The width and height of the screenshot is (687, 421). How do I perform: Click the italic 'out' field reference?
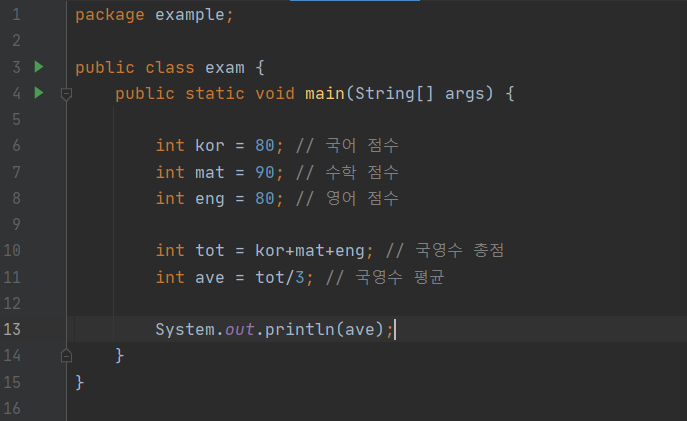(240, 329)
